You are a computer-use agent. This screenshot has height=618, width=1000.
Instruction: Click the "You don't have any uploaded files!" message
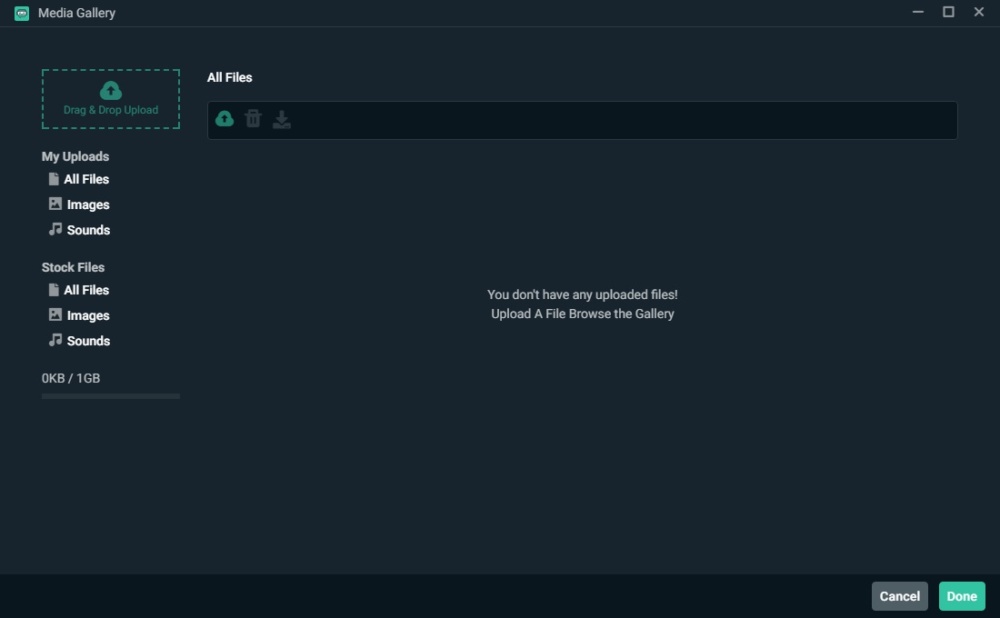point(582,295)
